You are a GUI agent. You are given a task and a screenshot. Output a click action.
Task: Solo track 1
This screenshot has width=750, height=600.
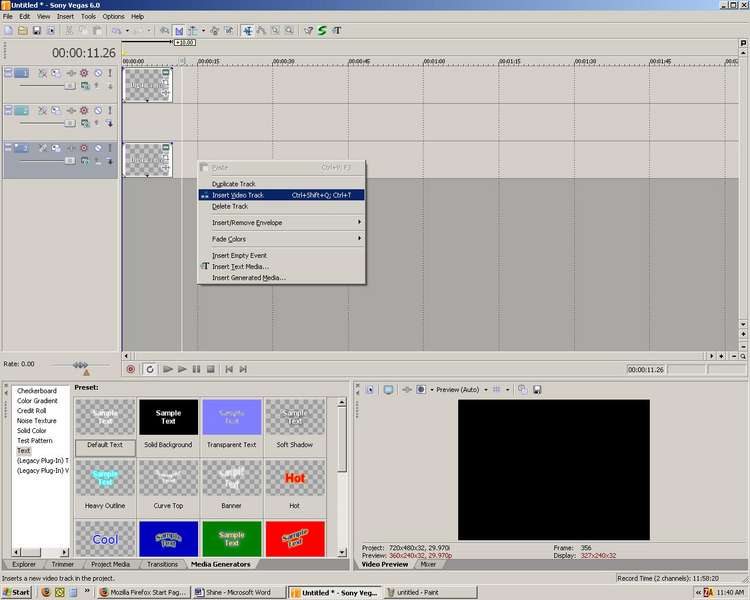point(110,73)
